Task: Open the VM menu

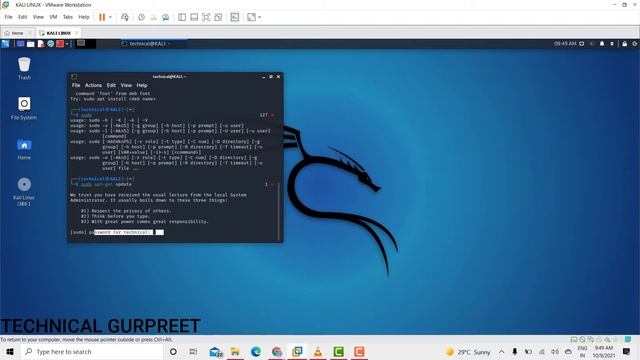Action: 53,17
